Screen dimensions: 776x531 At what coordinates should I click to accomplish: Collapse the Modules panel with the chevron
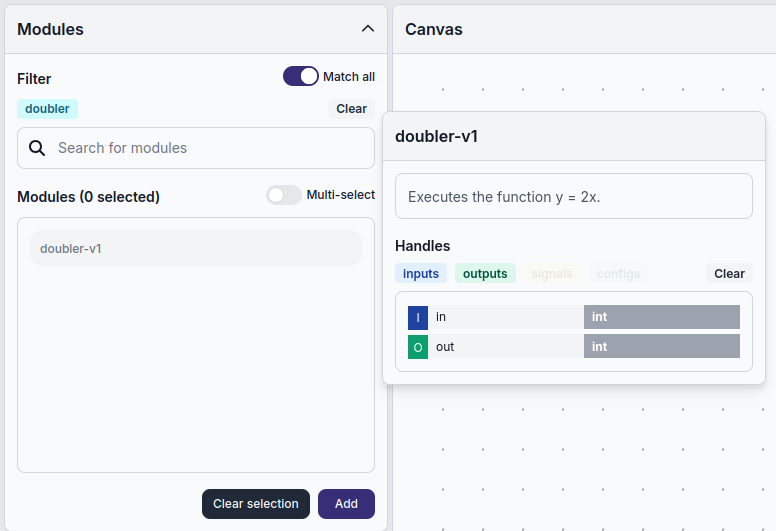click(368, 29)
